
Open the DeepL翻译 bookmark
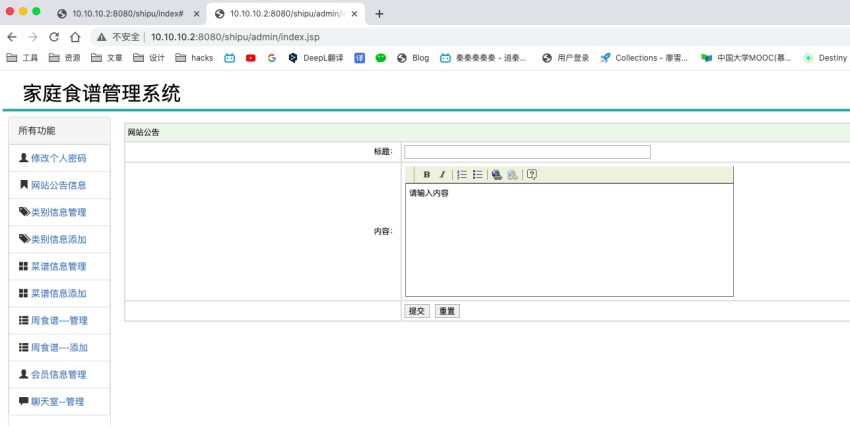(x=315, y=58)
